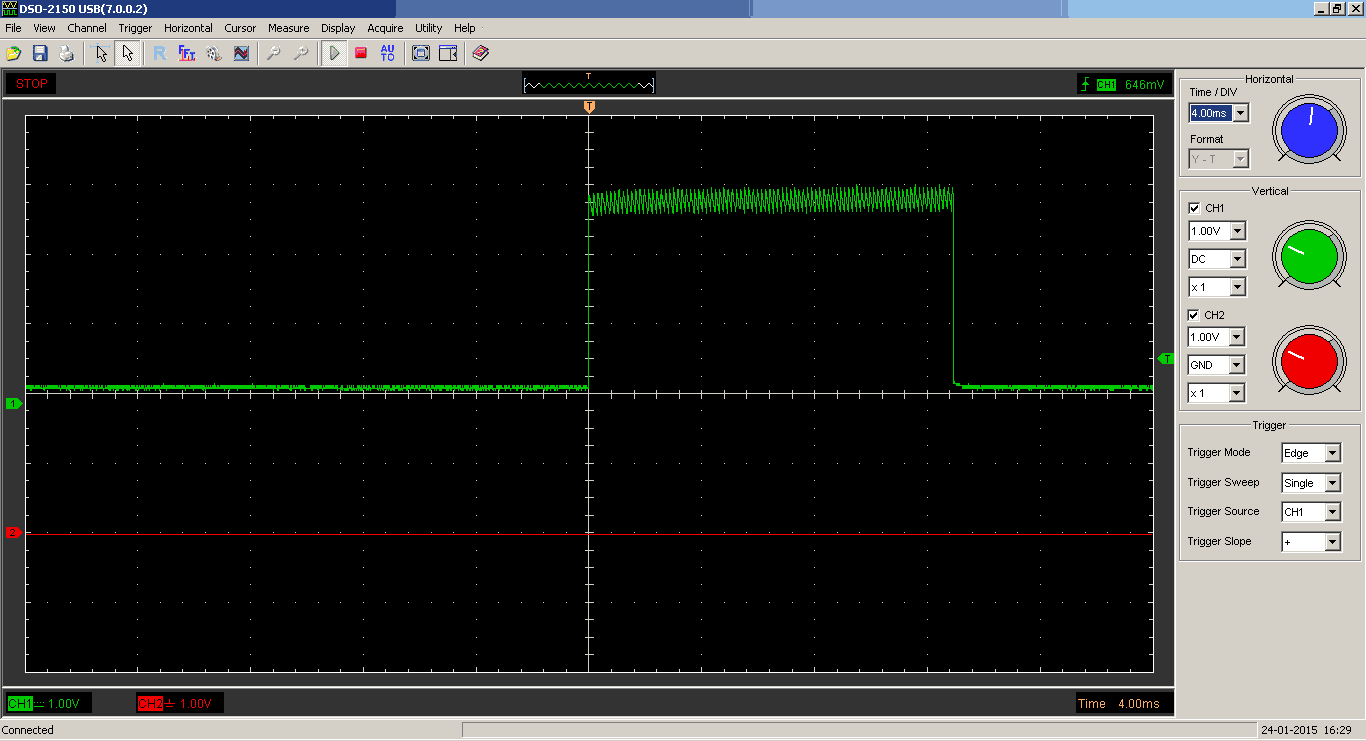
Task: Click the red channel 2 ground marker
Action: (13, 533)
